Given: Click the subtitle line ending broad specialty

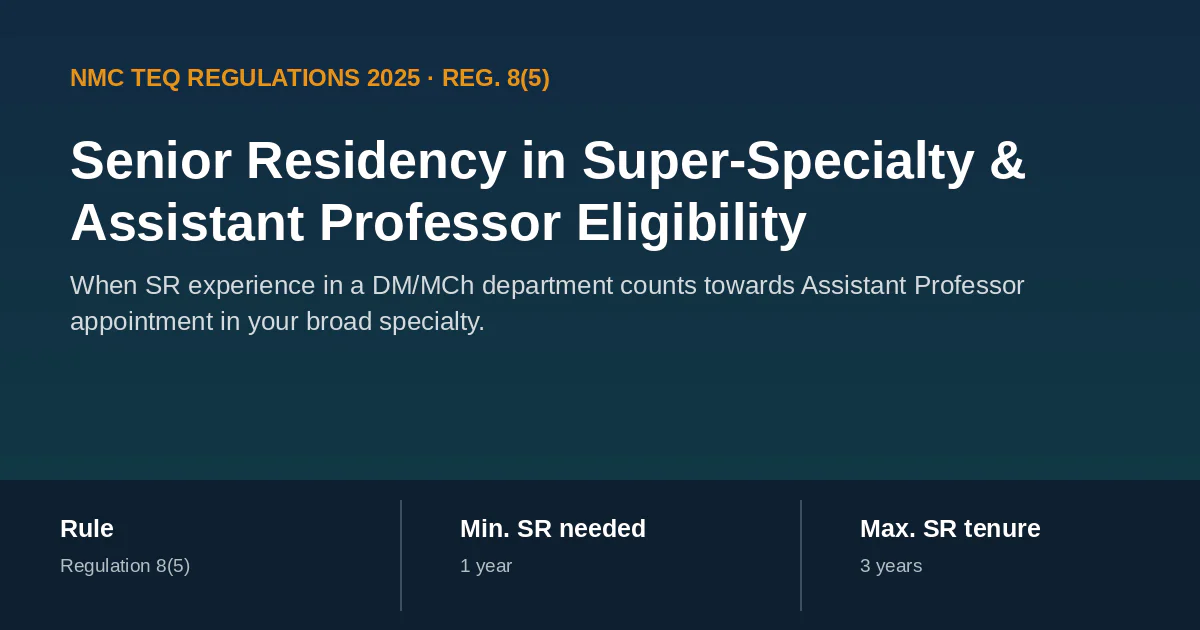Looking at the screenshot, I should point(277,321).
